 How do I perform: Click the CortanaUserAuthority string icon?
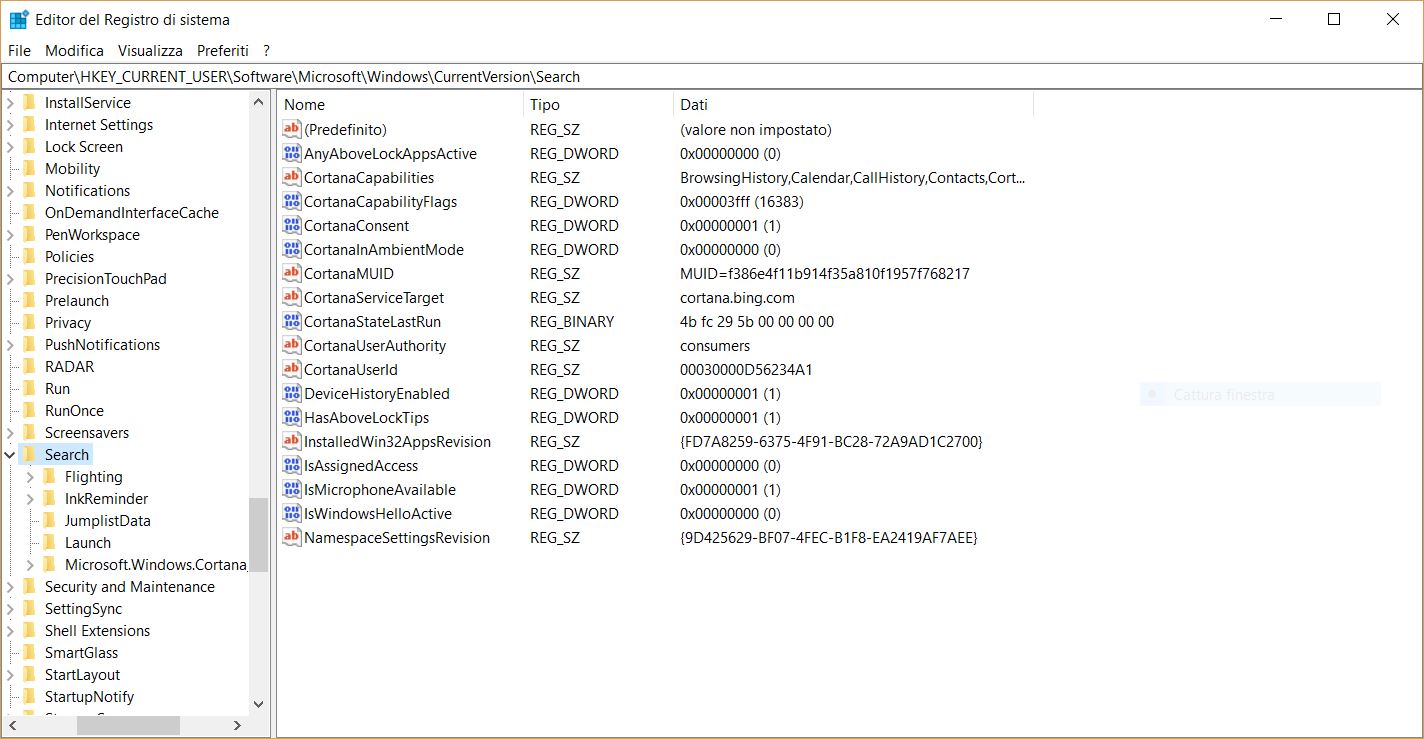click(x=292, y=345)
